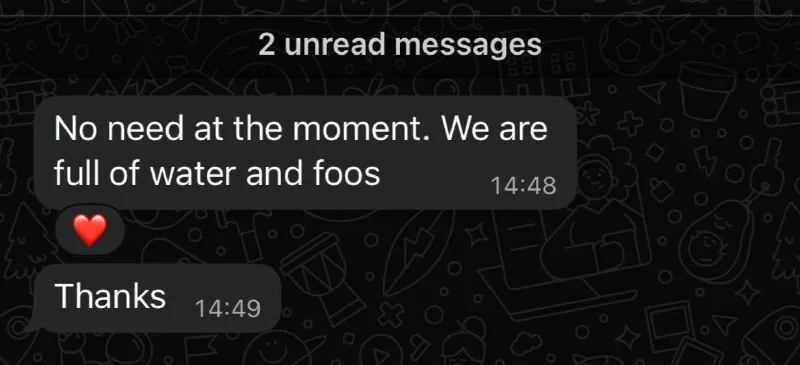Click the drum doodle in the background
This screenshot has width=800, height=365.
point(322,277)
